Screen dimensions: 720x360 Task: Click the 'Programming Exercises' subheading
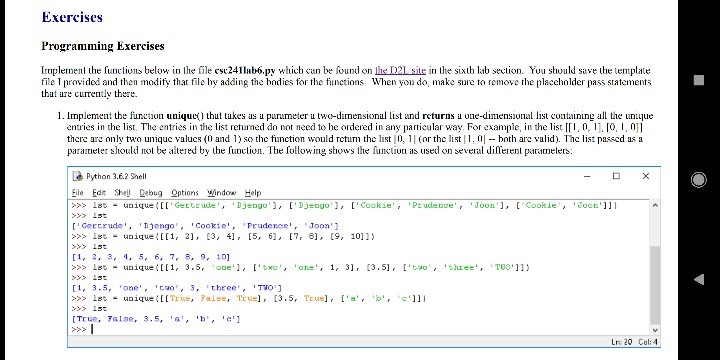pos(103,46)
